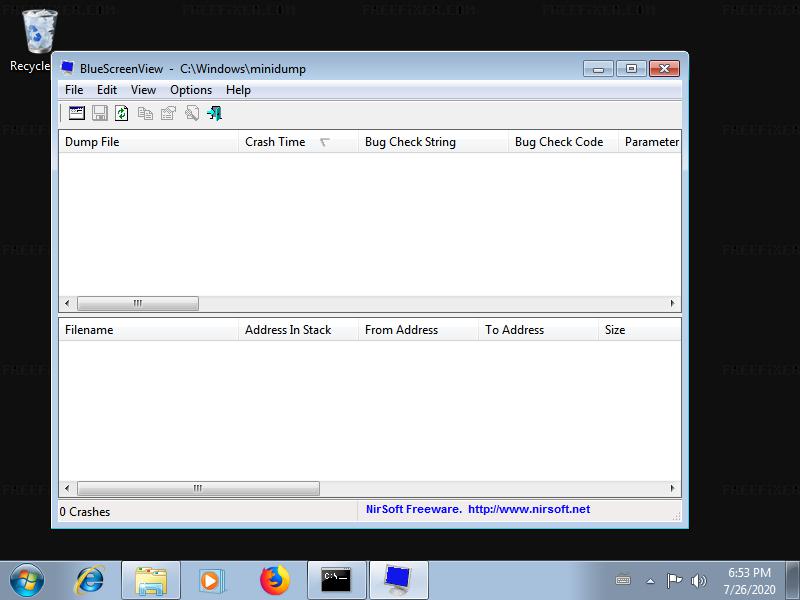The height and width of the screenshot is (600, 800).
Task: Click the on-screen keyboard tray icon
Action: pyautogui.click(x=623, y=580)
